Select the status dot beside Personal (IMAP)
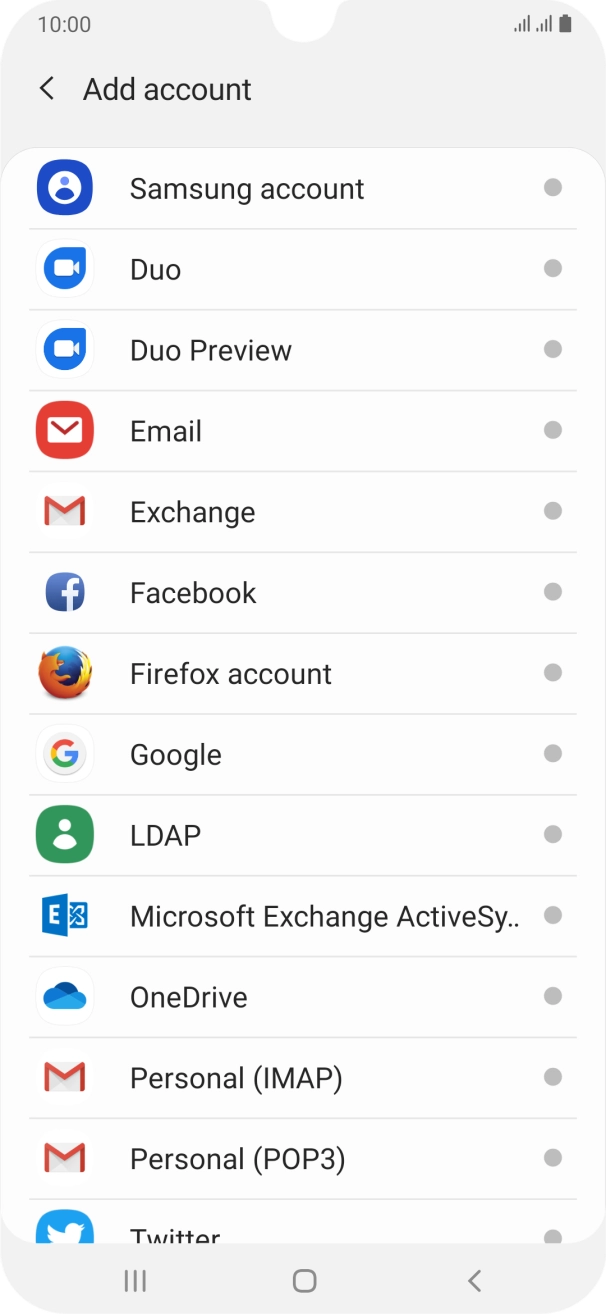This screenshot has height=1314, width=606. tap(552, 1077)
